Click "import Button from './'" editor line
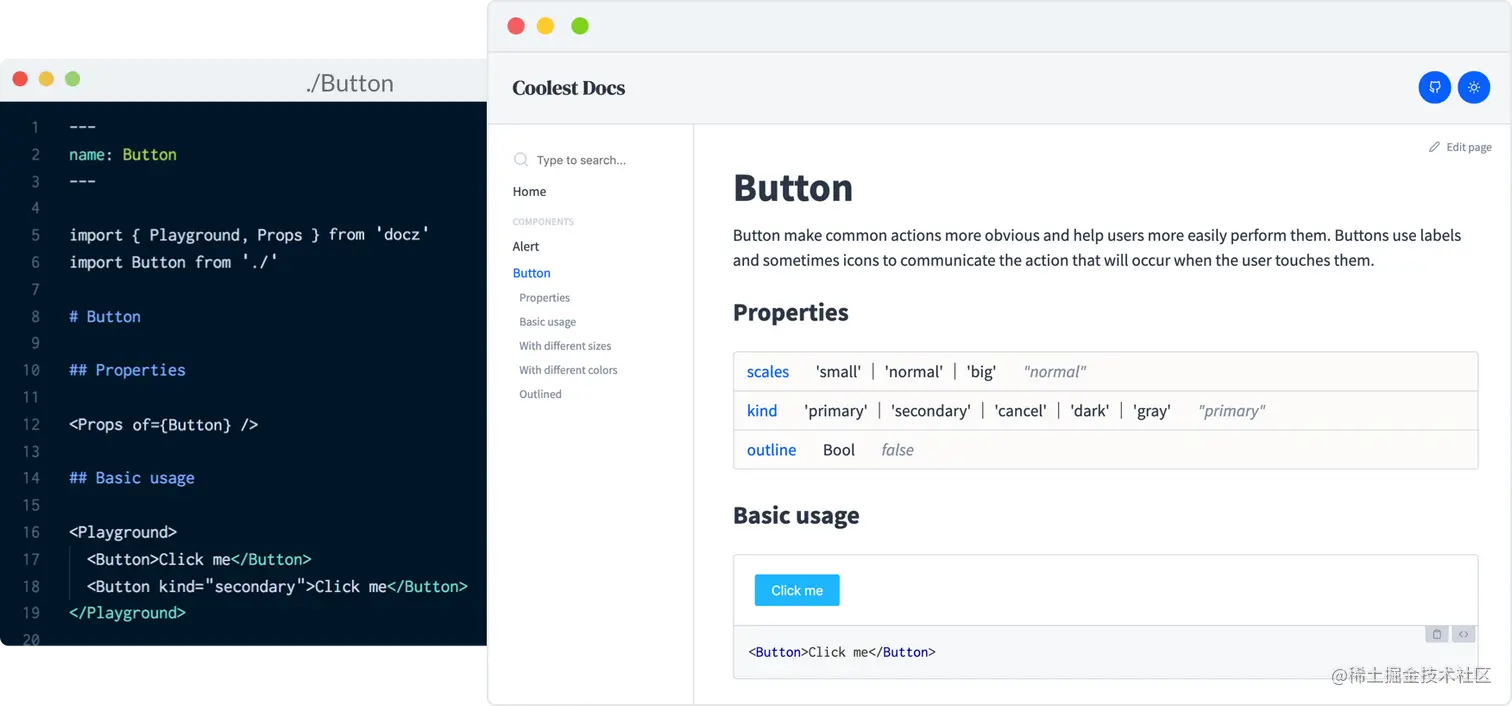1512x706 pixels. coord(173,262)
